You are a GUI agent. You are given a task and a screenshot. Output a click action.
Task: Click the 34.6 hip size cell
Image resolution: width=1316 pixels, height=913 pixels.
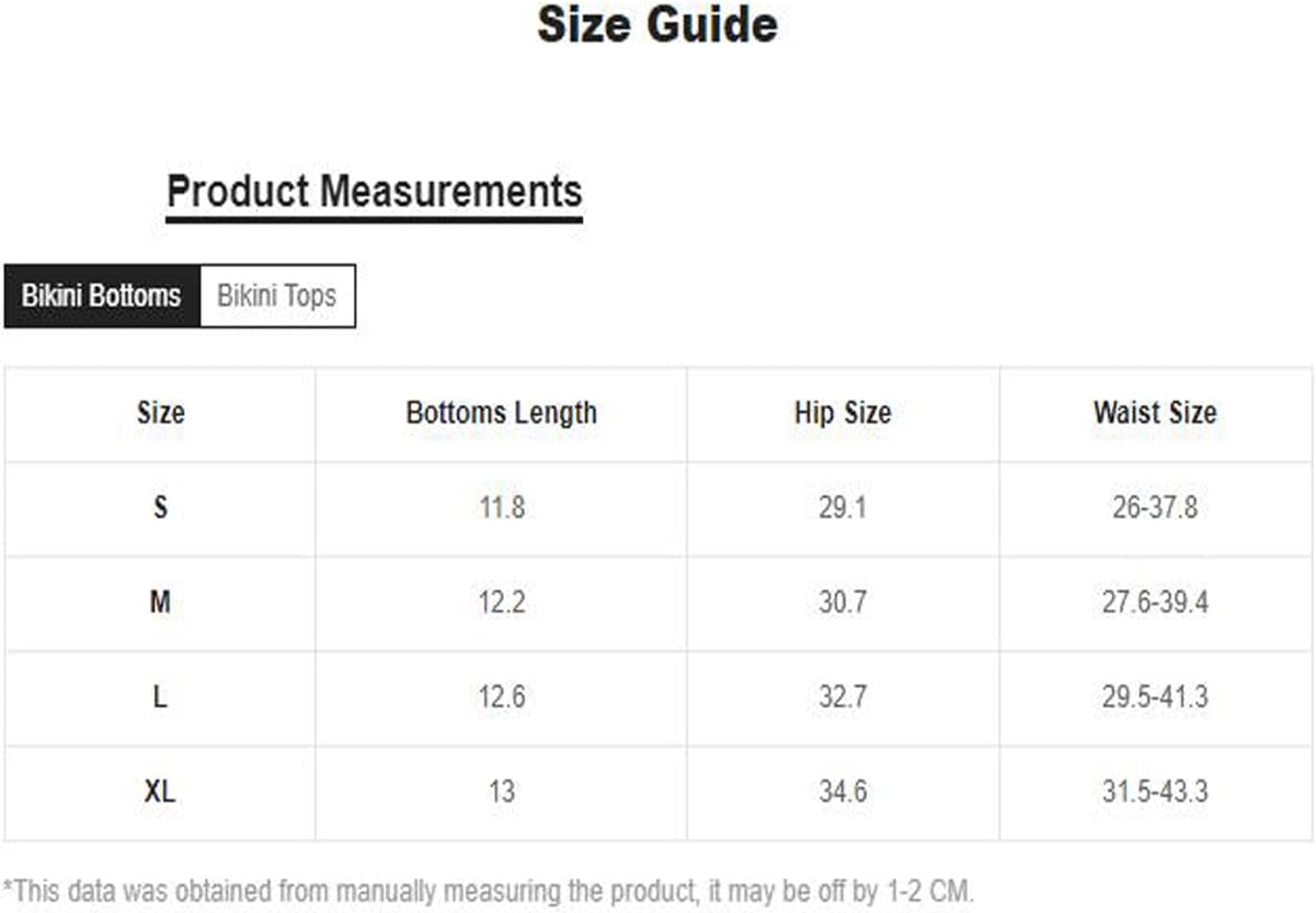[x=843, y=792]
